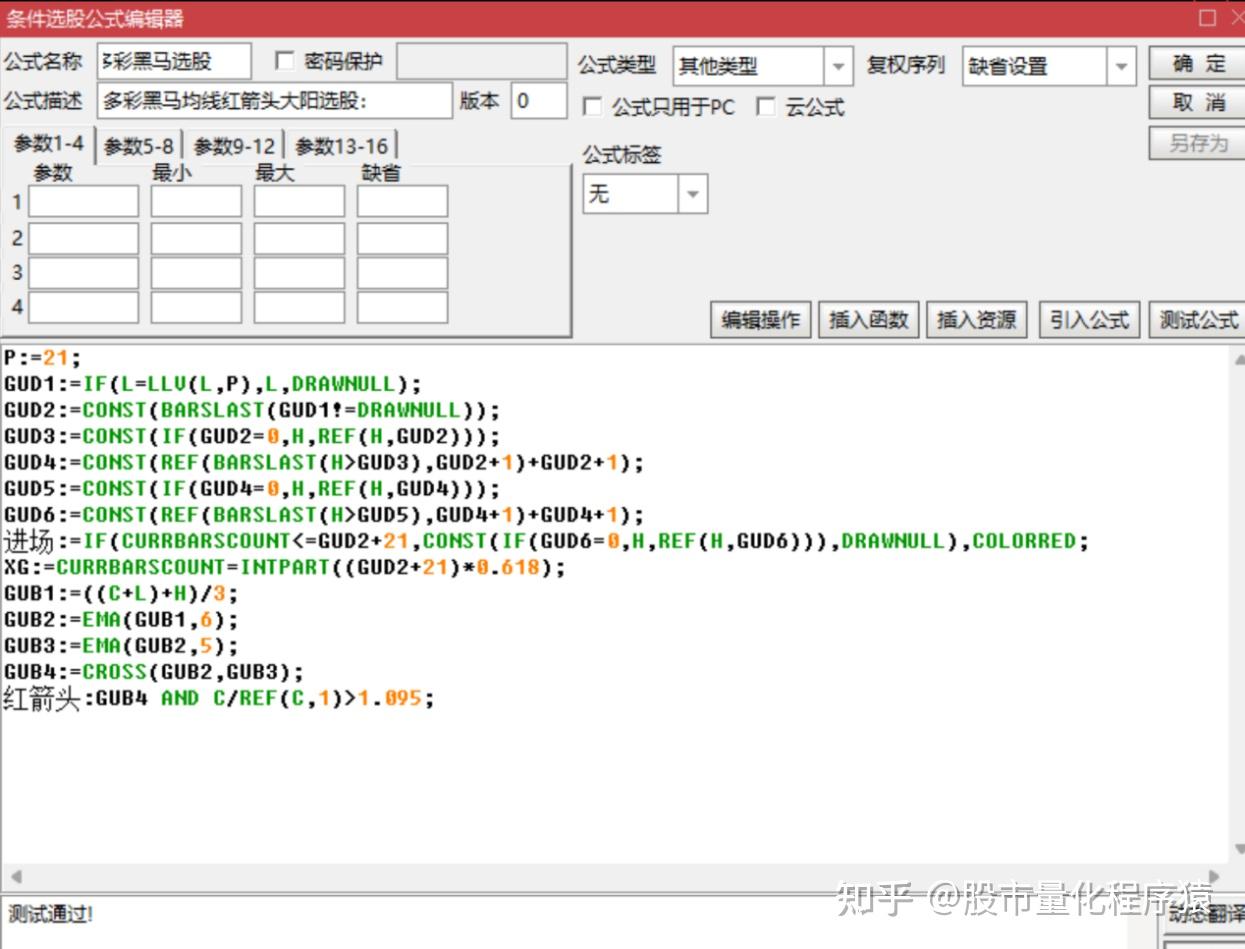Click row 1 最大 field
This screenshot has width=1245, height=949.
click(299, 202)
